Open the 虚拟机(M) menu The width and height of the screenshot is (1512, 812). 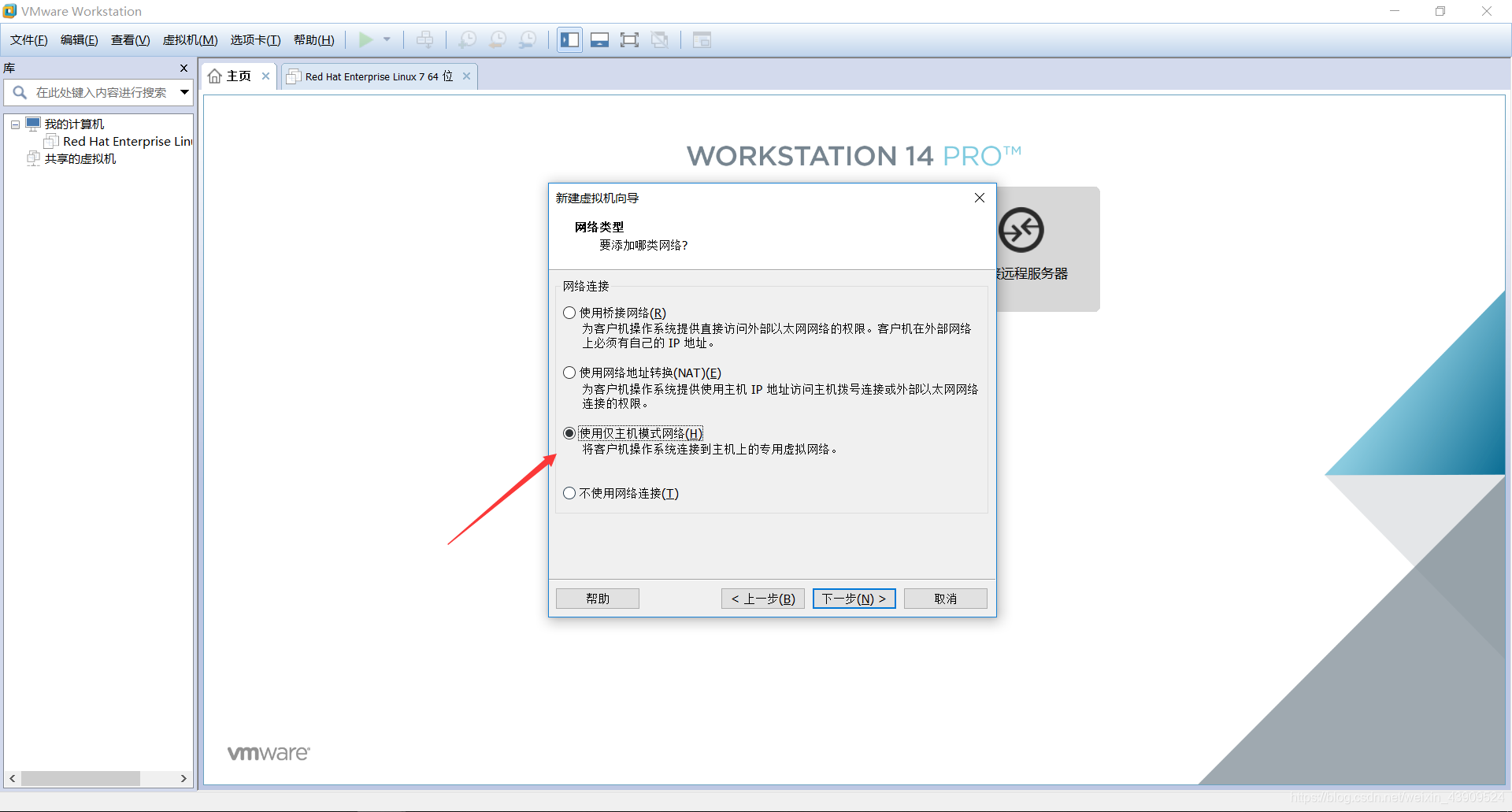(x=190, y=40)
